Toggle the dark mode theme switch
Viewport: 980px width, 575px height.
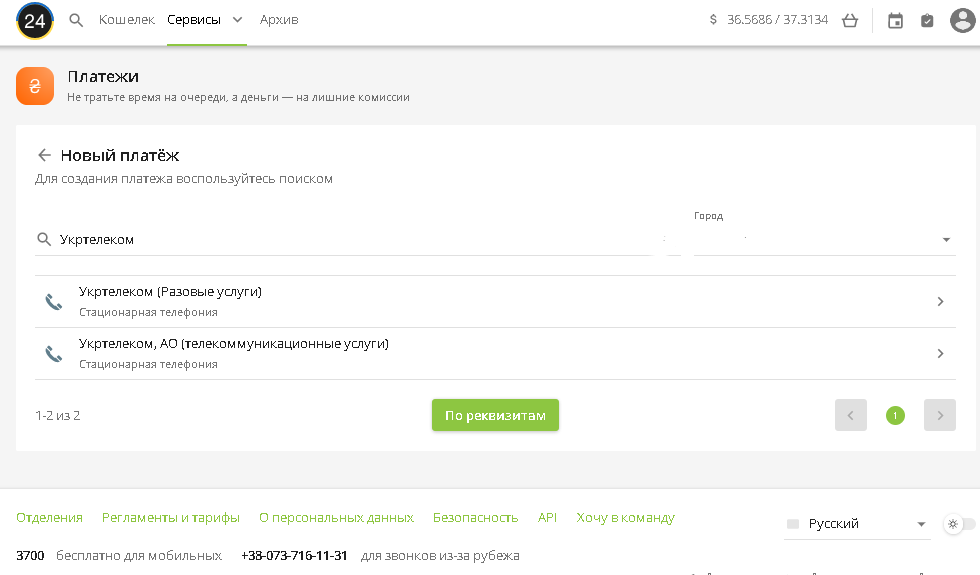click(959, 524)
